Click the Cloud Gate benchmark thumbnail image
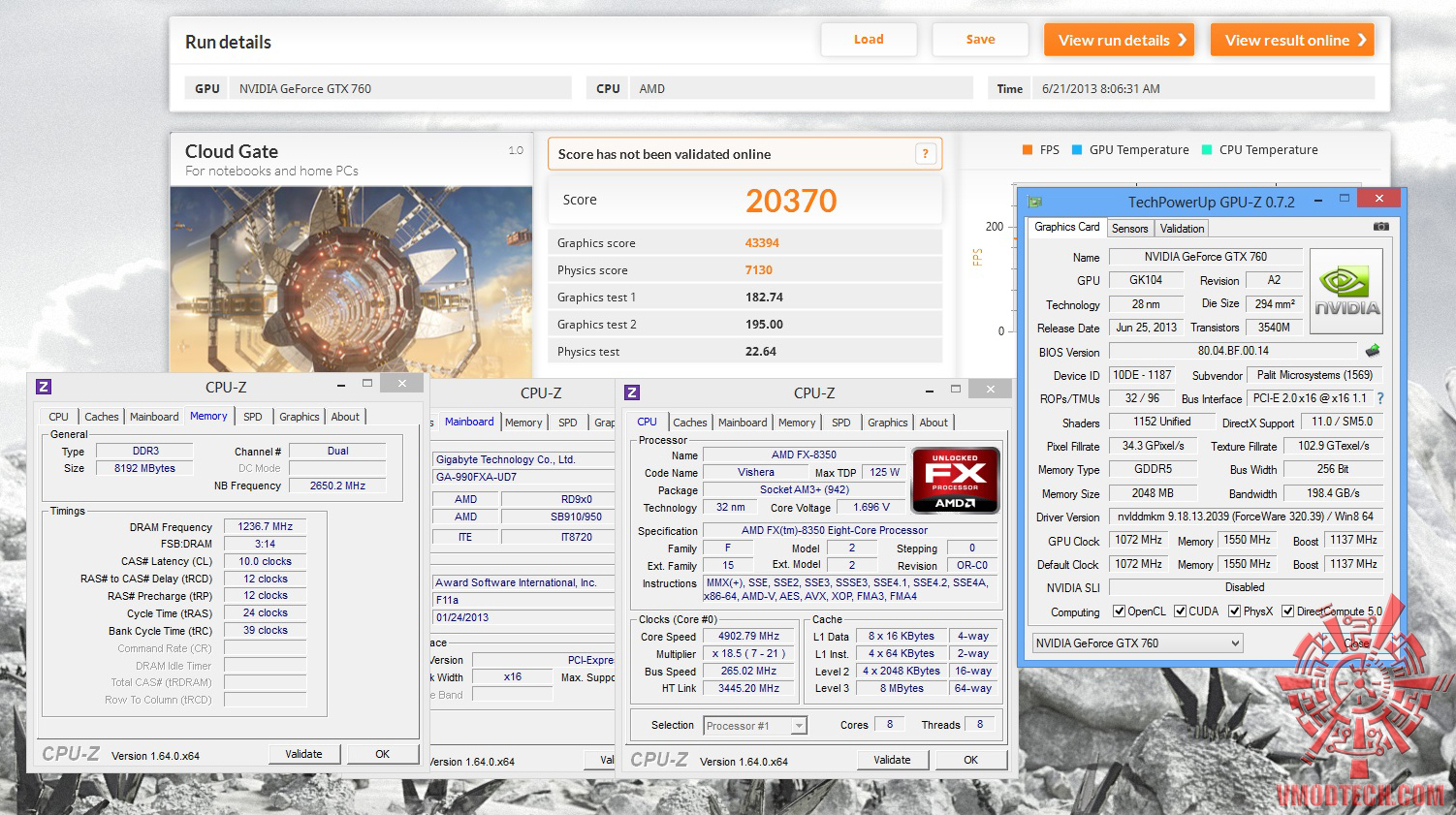Screen dimensions: 1456x815 pyautogui.click(x=351, y=281)
